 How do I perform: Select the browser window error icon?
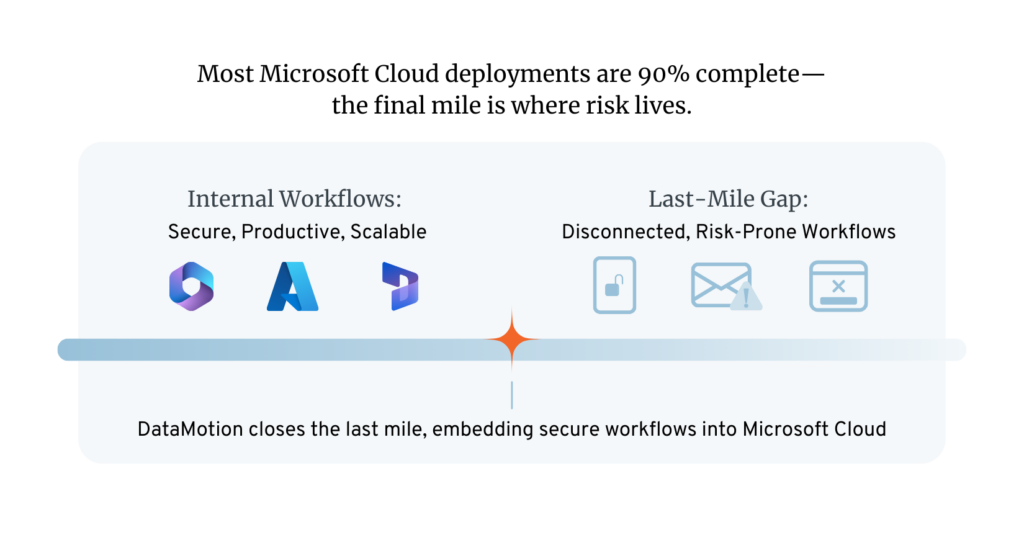(839, 286)
